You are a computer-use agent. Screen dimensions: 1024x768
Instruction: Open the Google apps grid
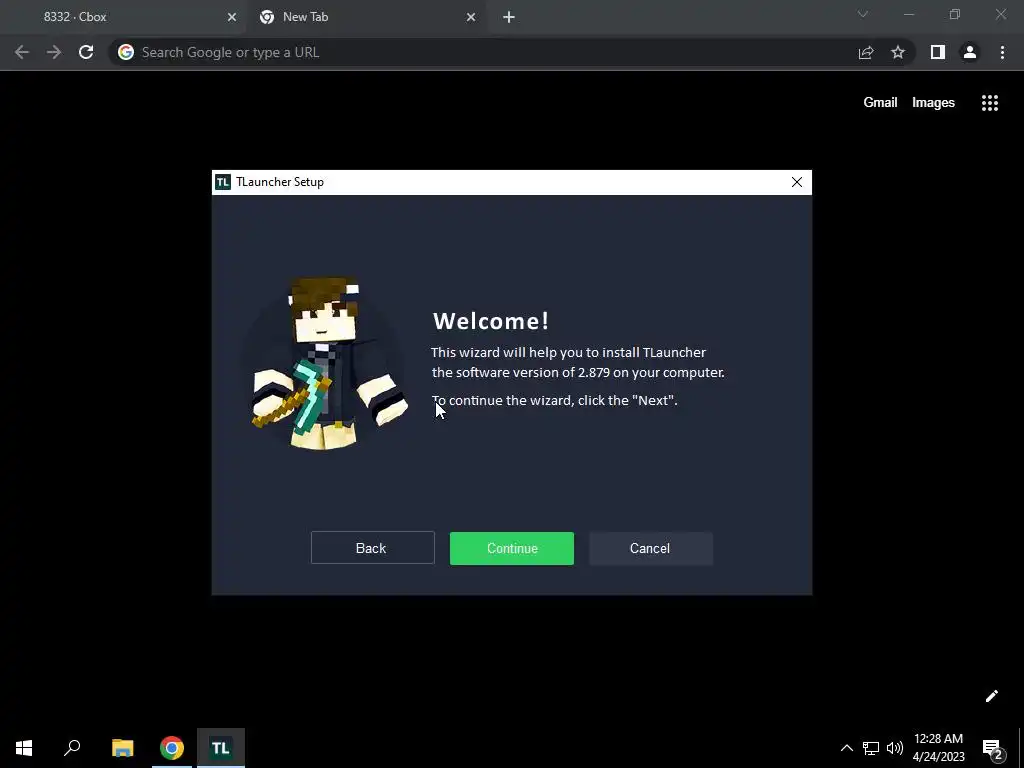[x=990, y=103]
